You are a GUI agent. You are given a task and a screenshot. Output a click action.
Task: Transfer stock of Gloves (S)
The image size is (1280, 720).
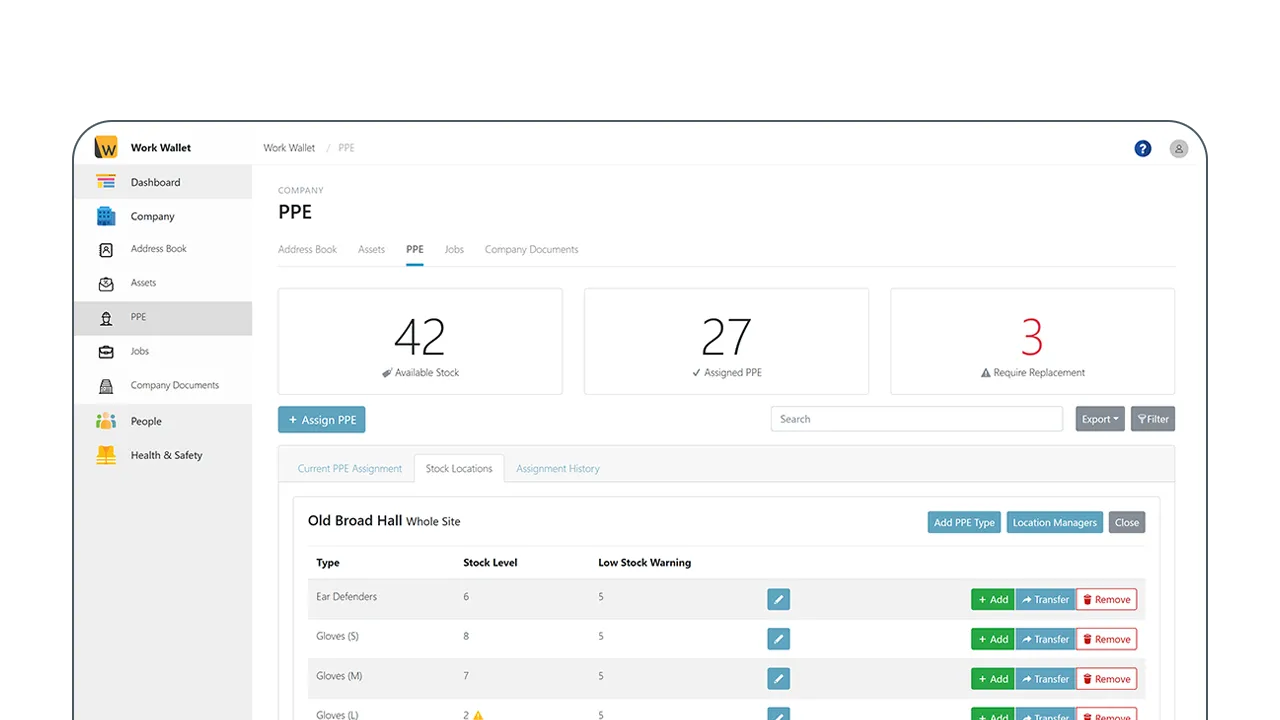pos(1045,638)
